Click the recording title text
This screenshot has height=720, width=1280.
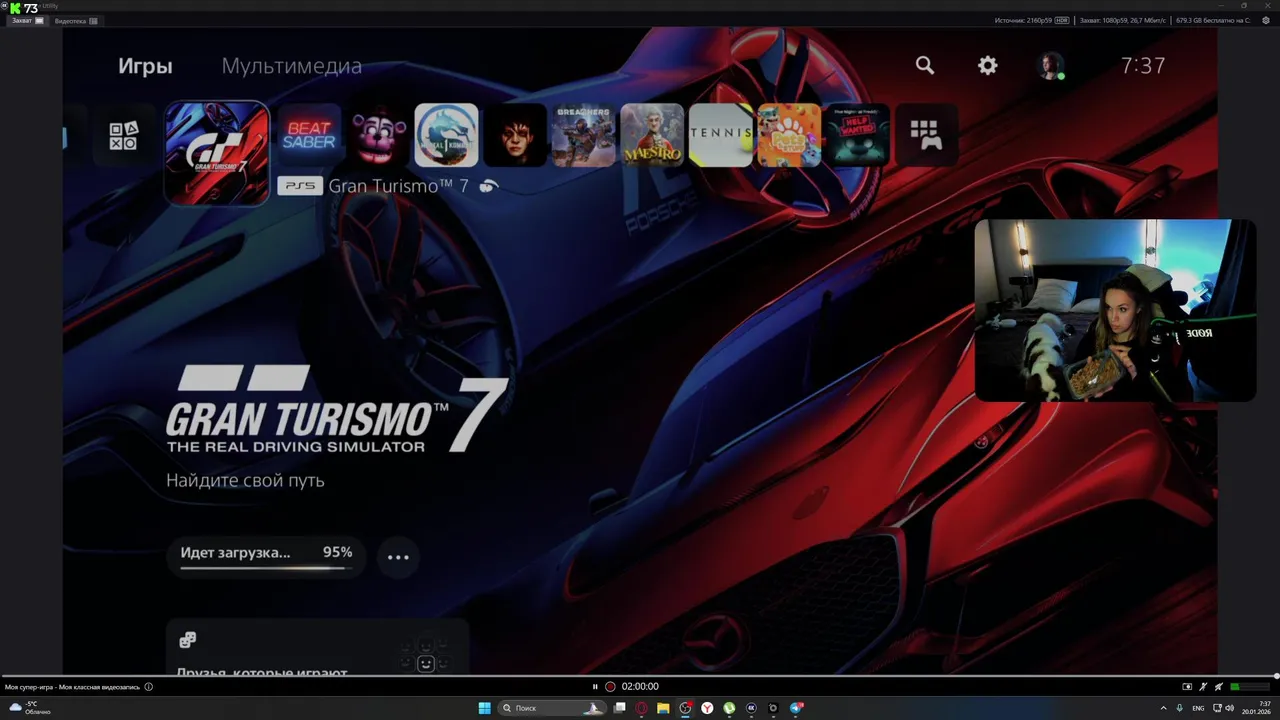tap(72, 687)
